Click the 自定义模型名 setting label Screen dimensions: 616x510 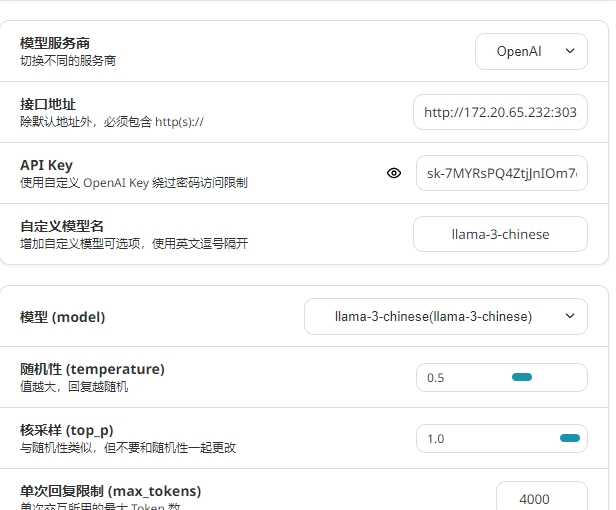(62, 226)
